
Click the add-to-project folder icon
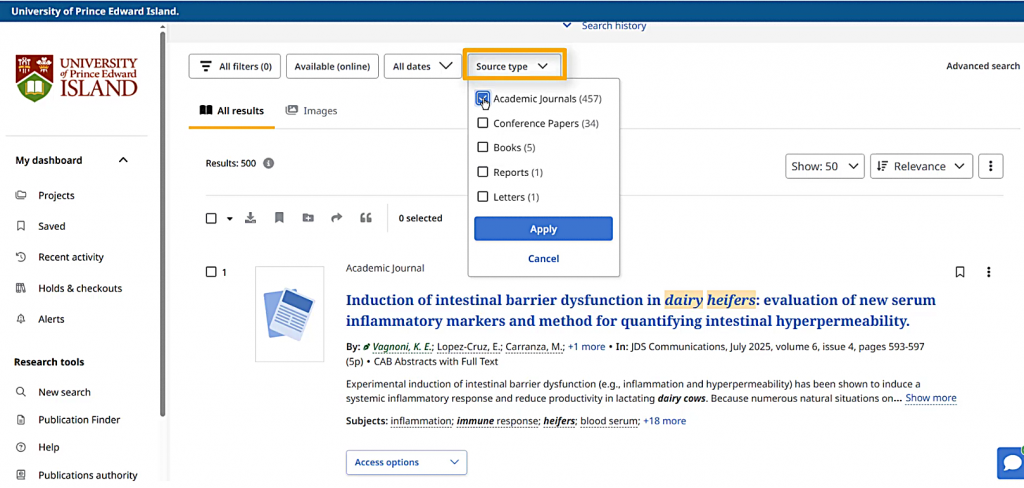tap(307, 218)
